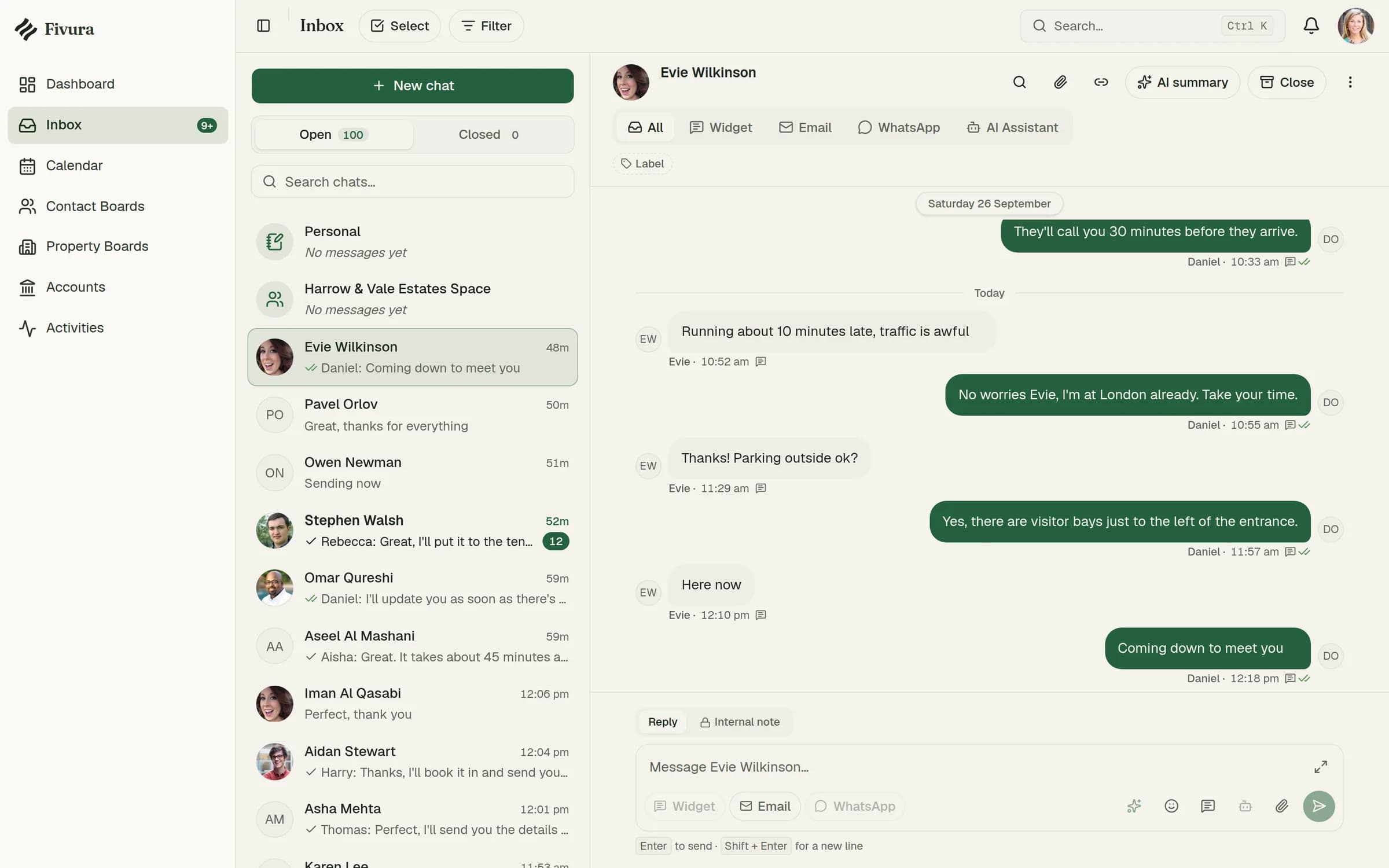Click the global Search box
This screenshot has height=868, width=1389.
1152,25
